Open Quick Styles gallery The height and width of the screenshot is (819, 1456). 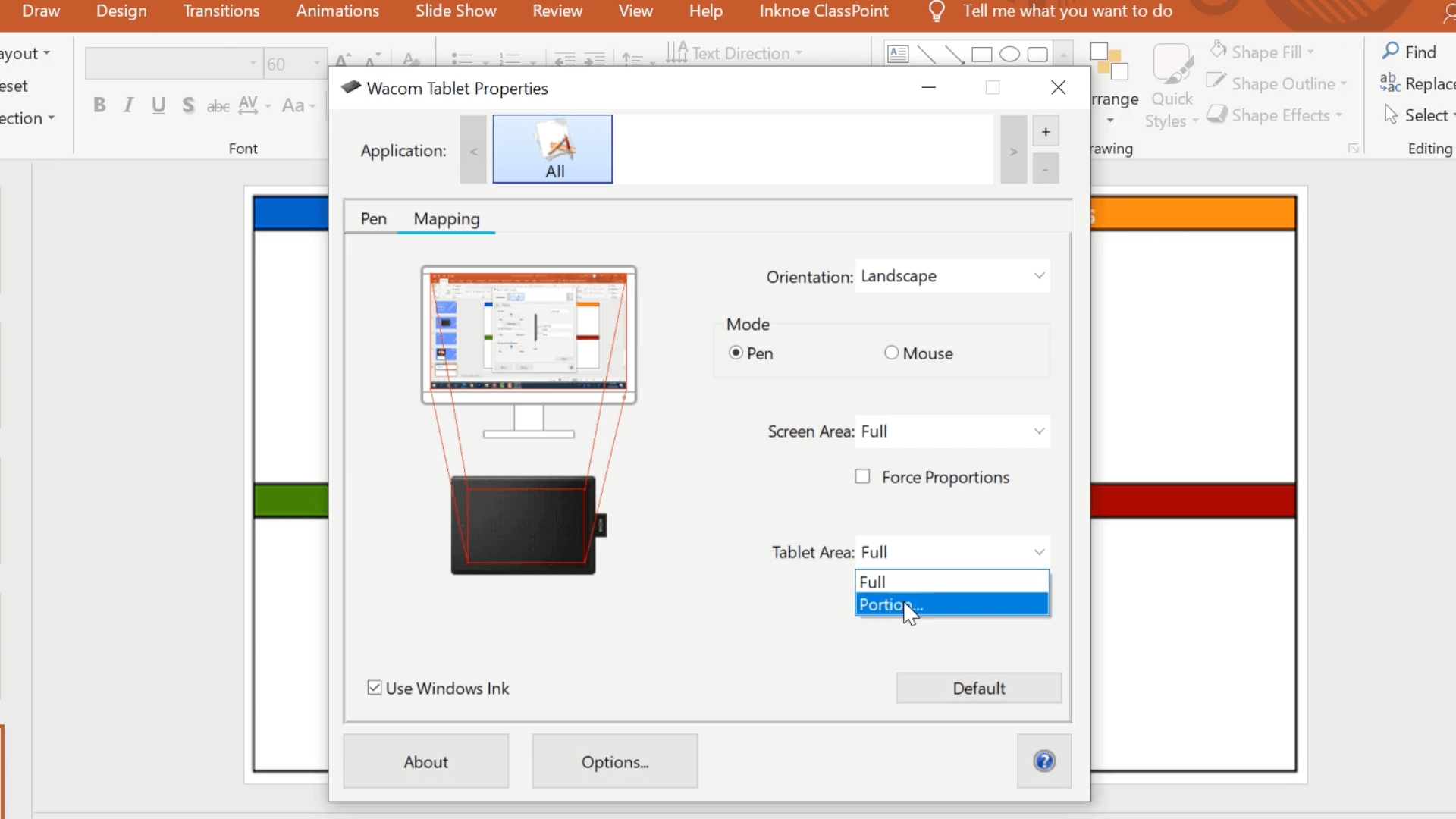1172,85
